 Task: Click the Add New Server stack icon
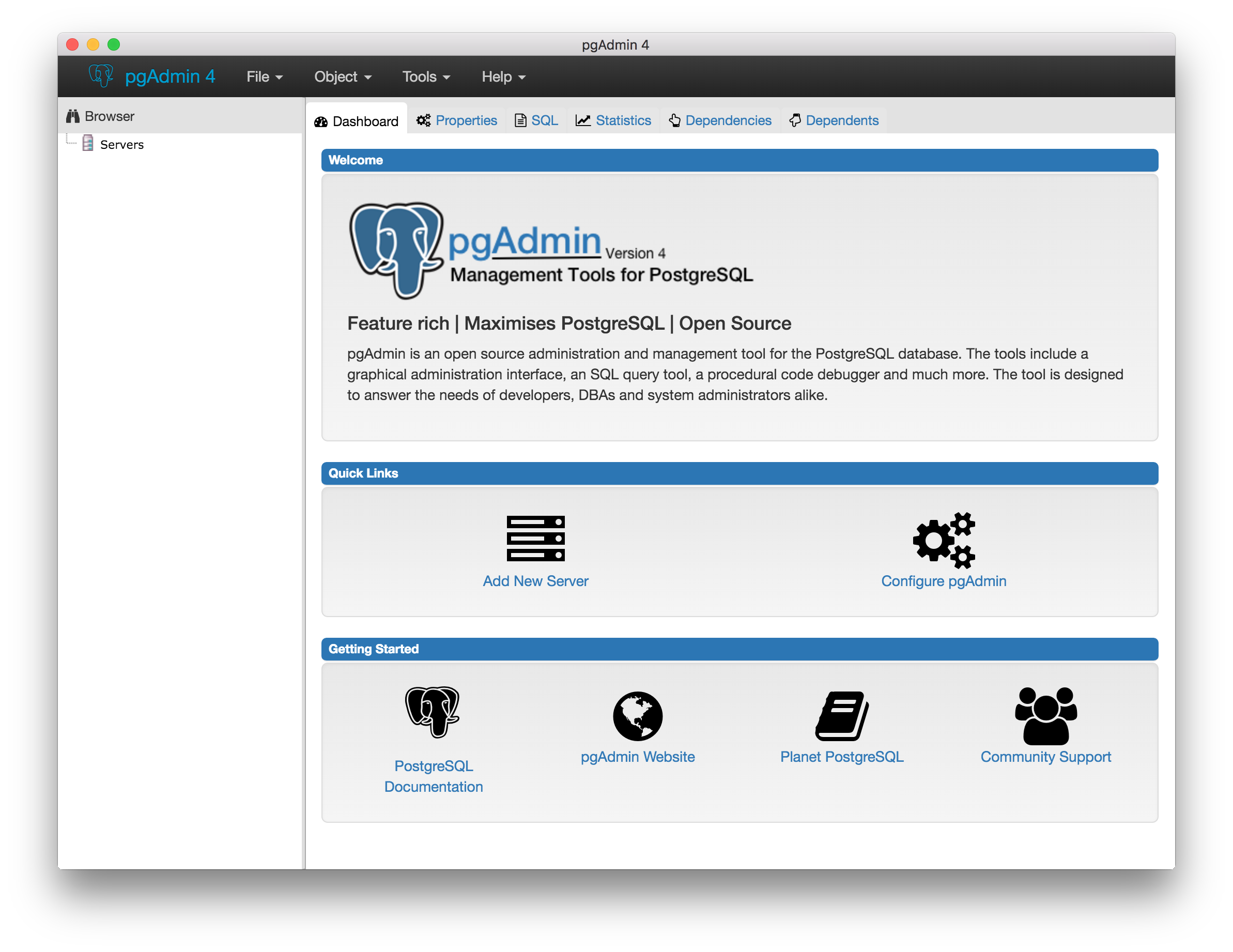click(535, 538)
